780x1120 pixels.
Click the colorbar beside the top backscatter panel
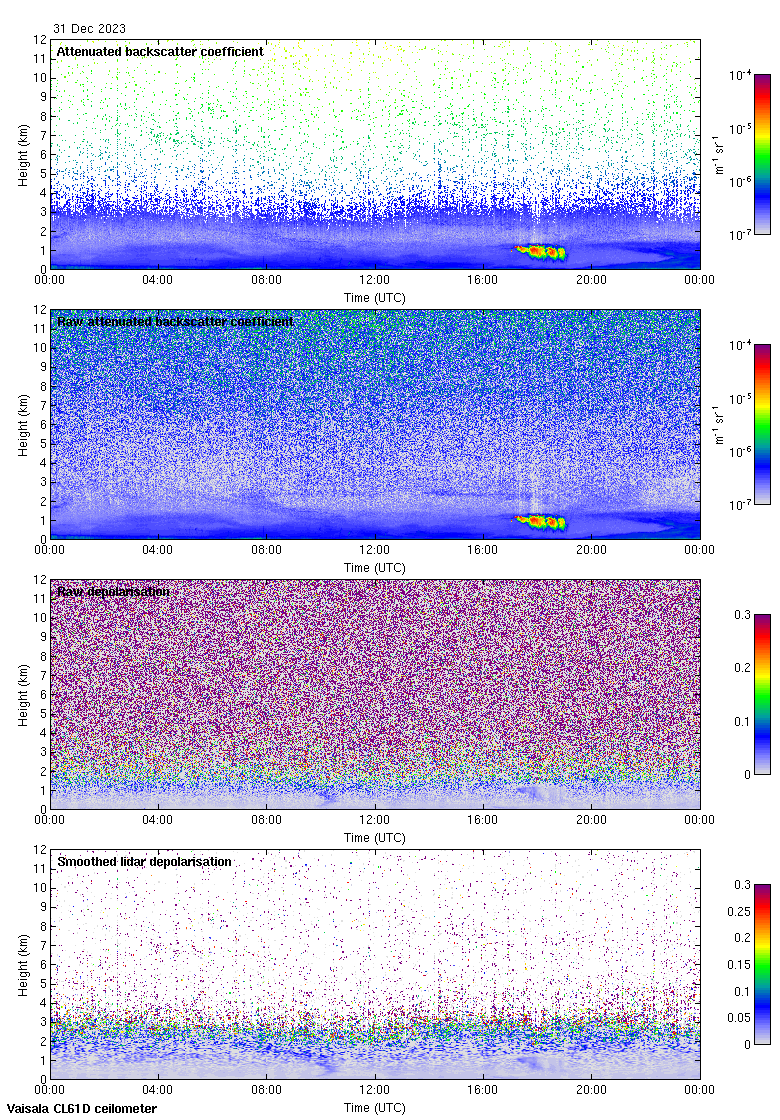tap(762, 154)
